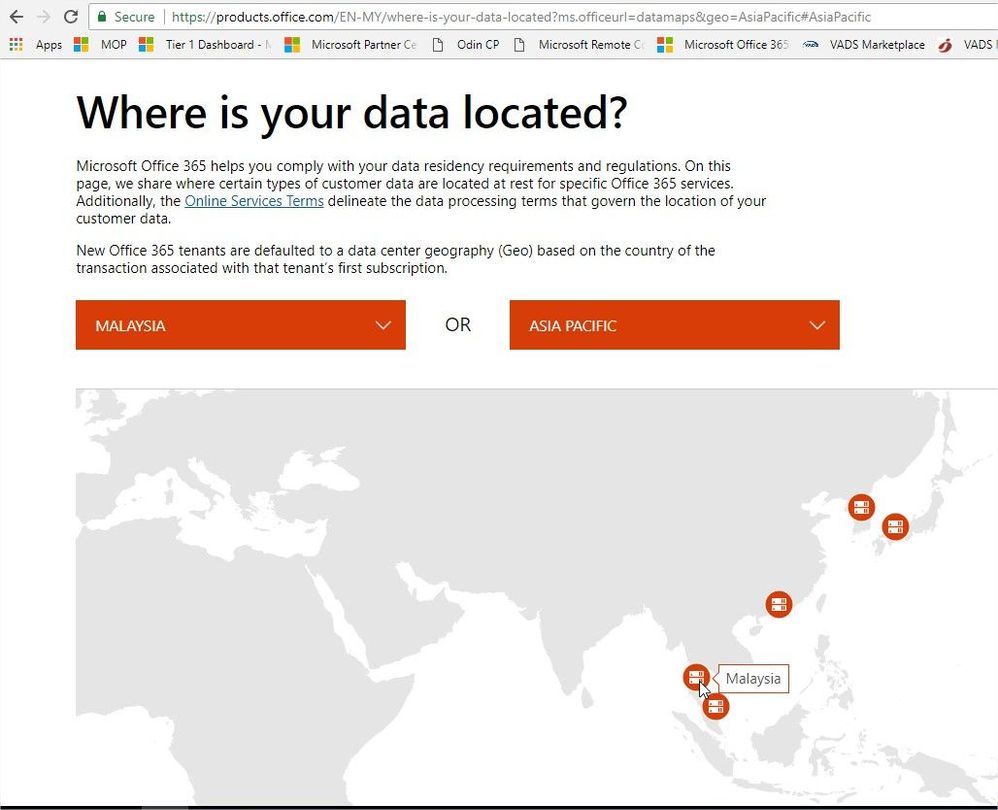This screenshot has width=998, height=810.
Task: Click the green Secure padlock icon
Action: tap(102, 17)
